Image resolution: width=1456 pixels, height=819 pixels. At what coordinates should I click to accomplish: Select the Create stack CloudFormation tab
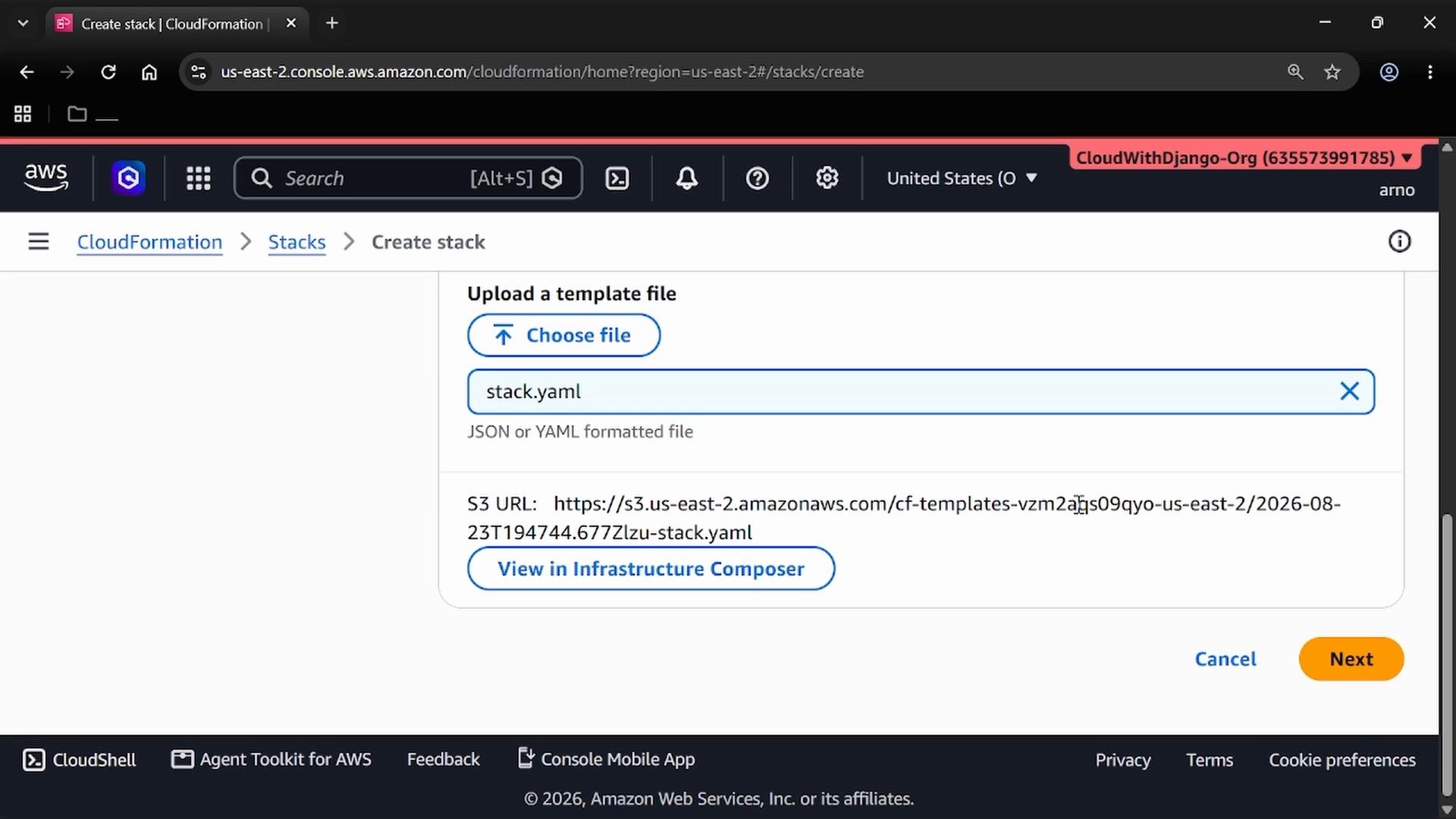(x=177, y=24)
